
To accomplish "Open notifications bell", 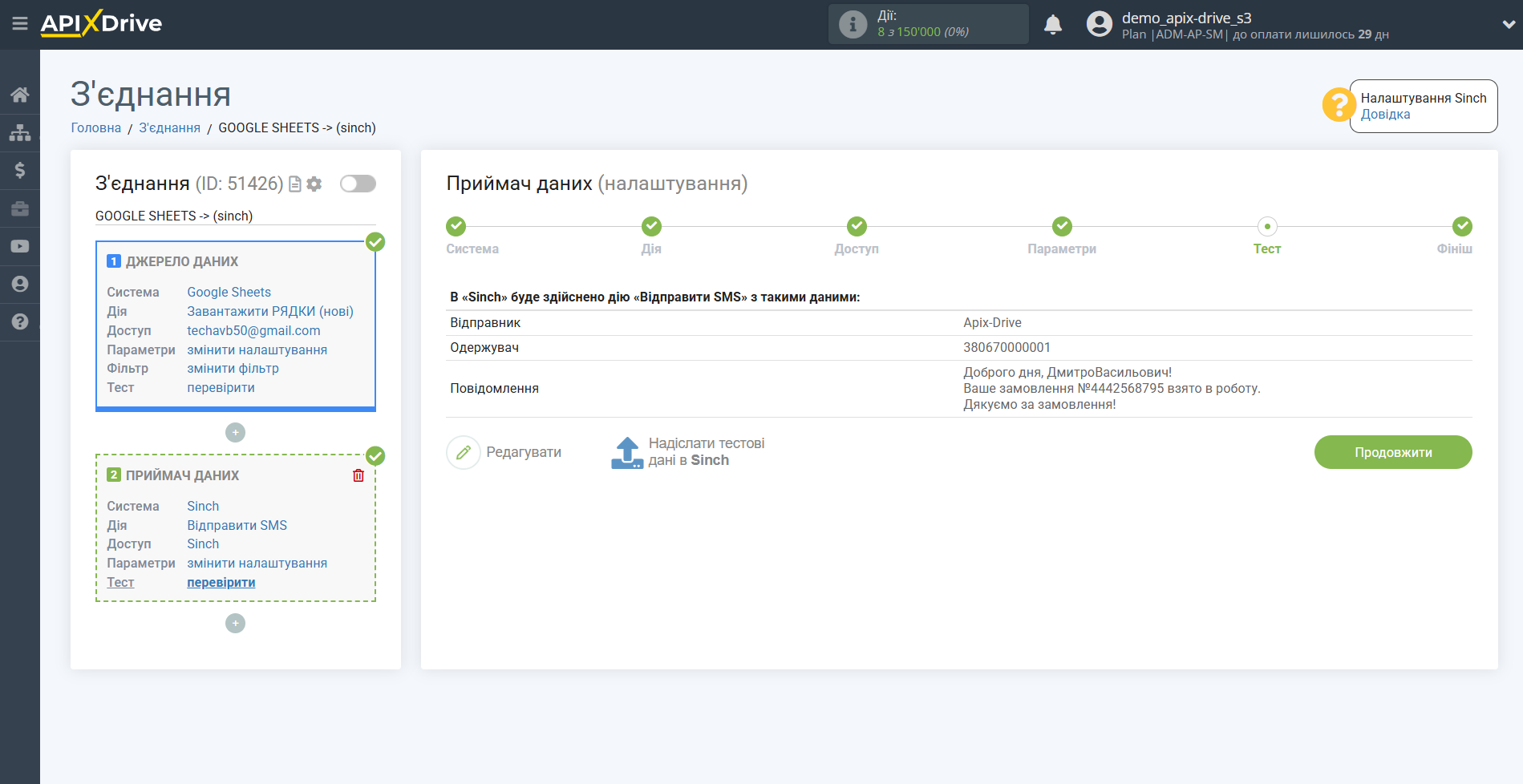I will 1053,24.
